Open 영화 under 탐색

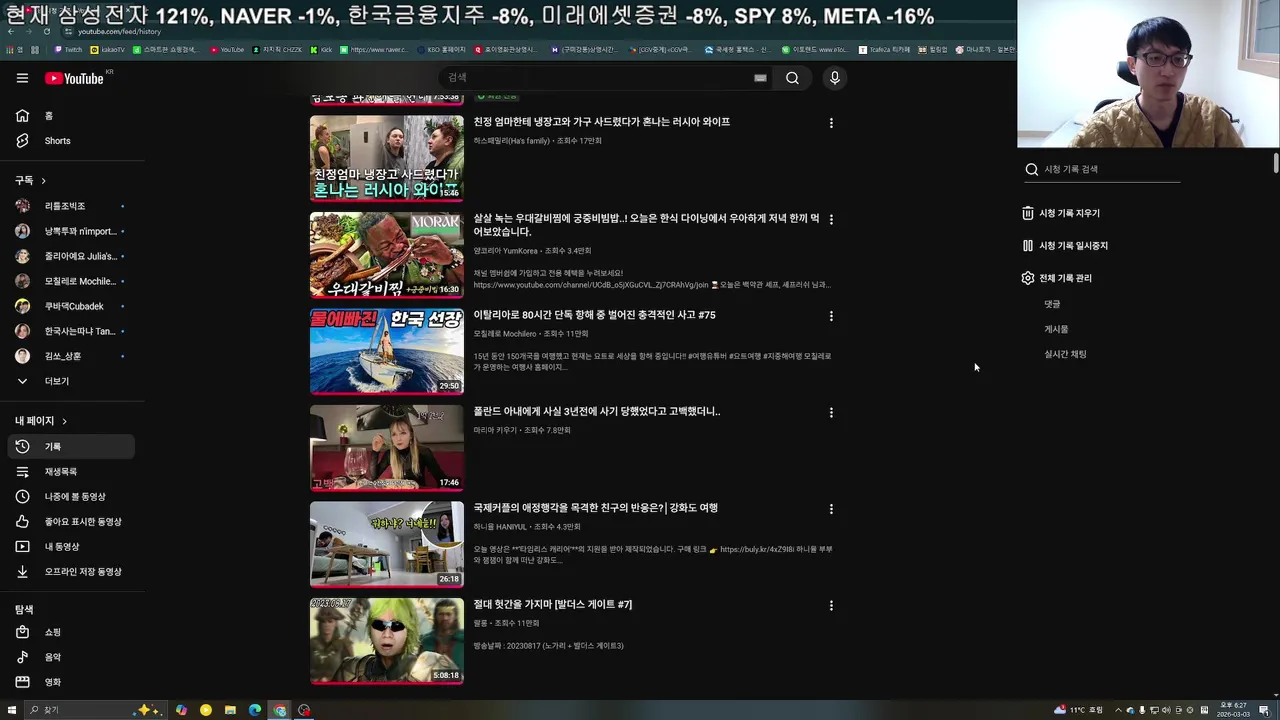(70, 682)
